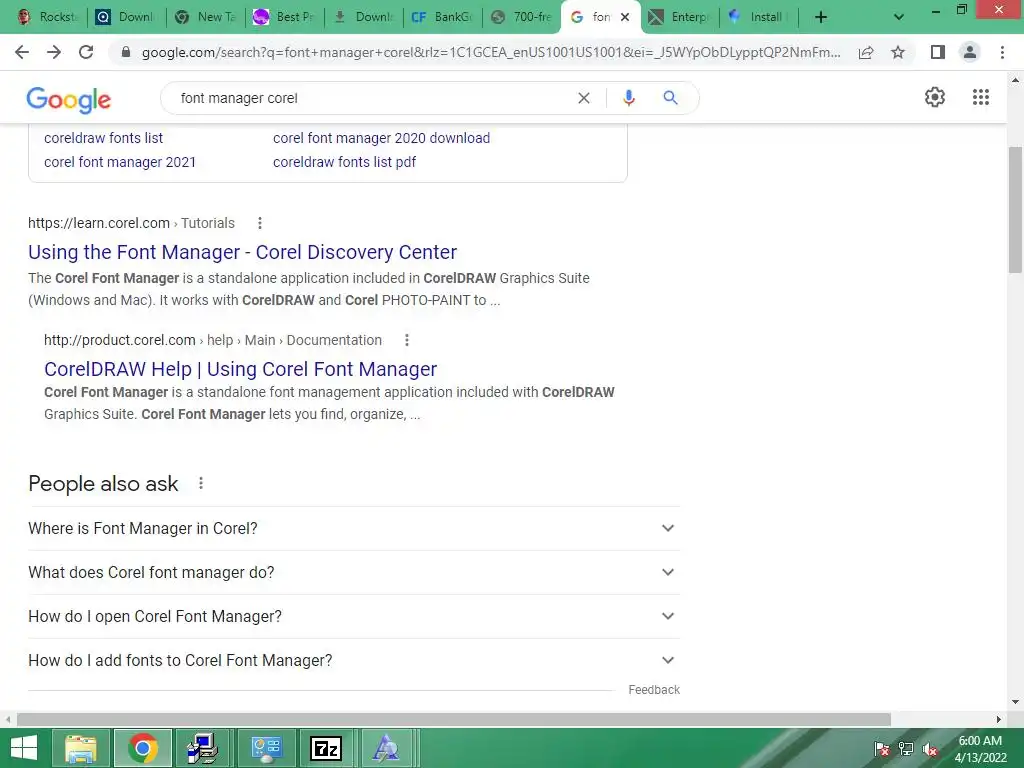Reload the current page

(86, 52)
